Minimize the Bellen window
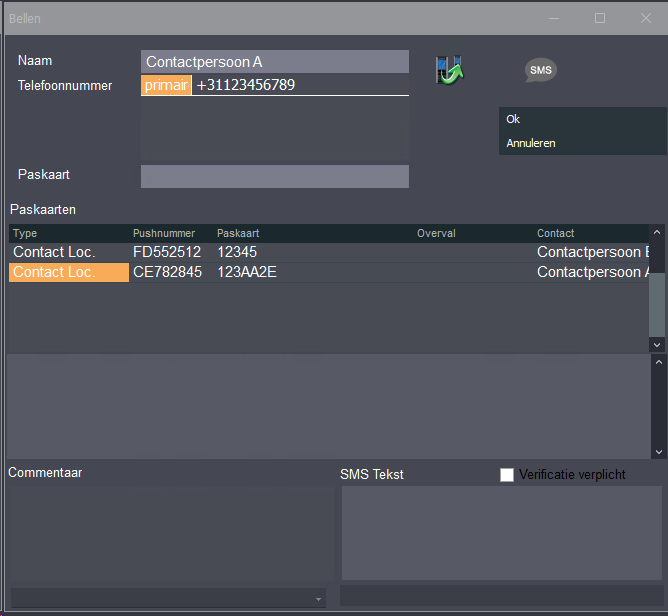 point(555,18)
